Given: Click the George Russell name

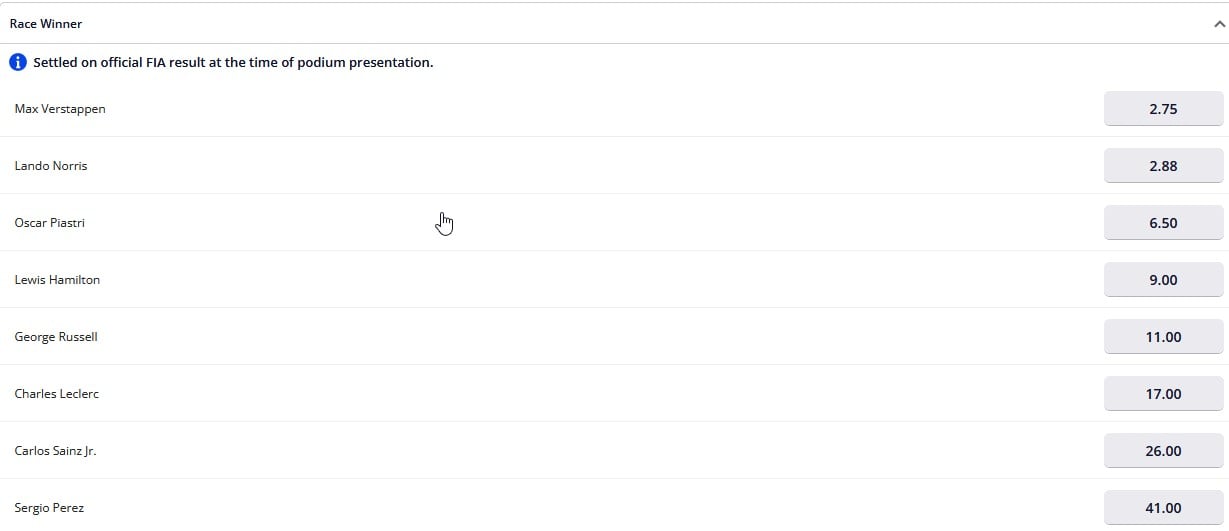Looking at the screenshot, I should [56, 337].
